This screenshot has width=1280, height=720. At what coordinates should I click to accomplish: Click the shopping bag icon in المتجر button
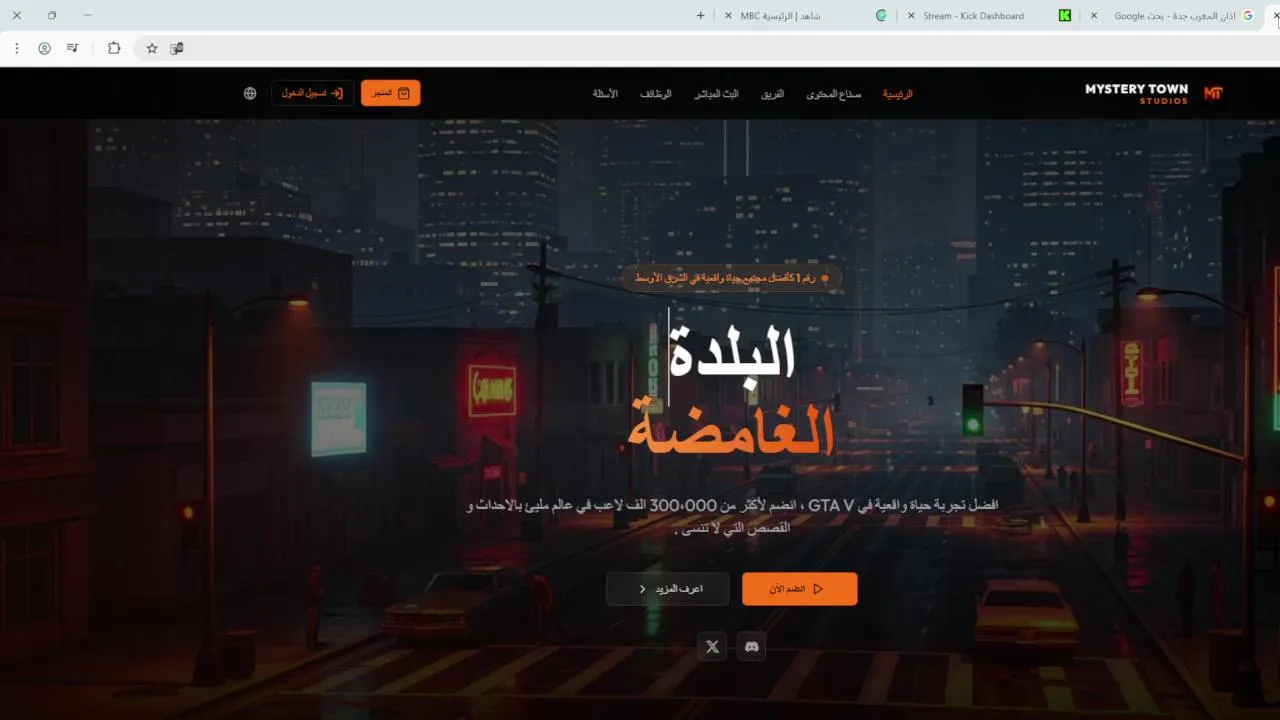404,93
